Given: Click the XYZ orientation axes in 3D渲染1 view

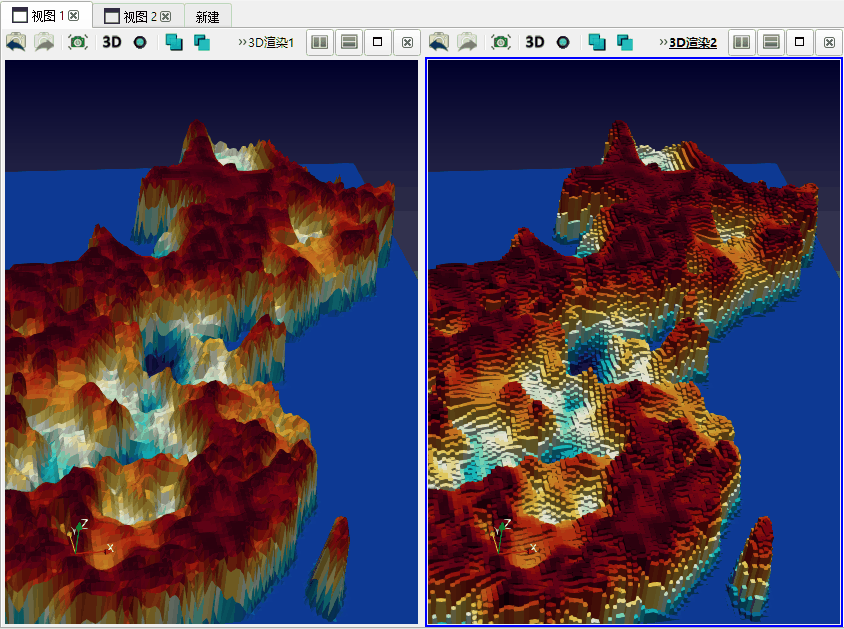Looking at the screenshot, I should click(x=89, y=538).
